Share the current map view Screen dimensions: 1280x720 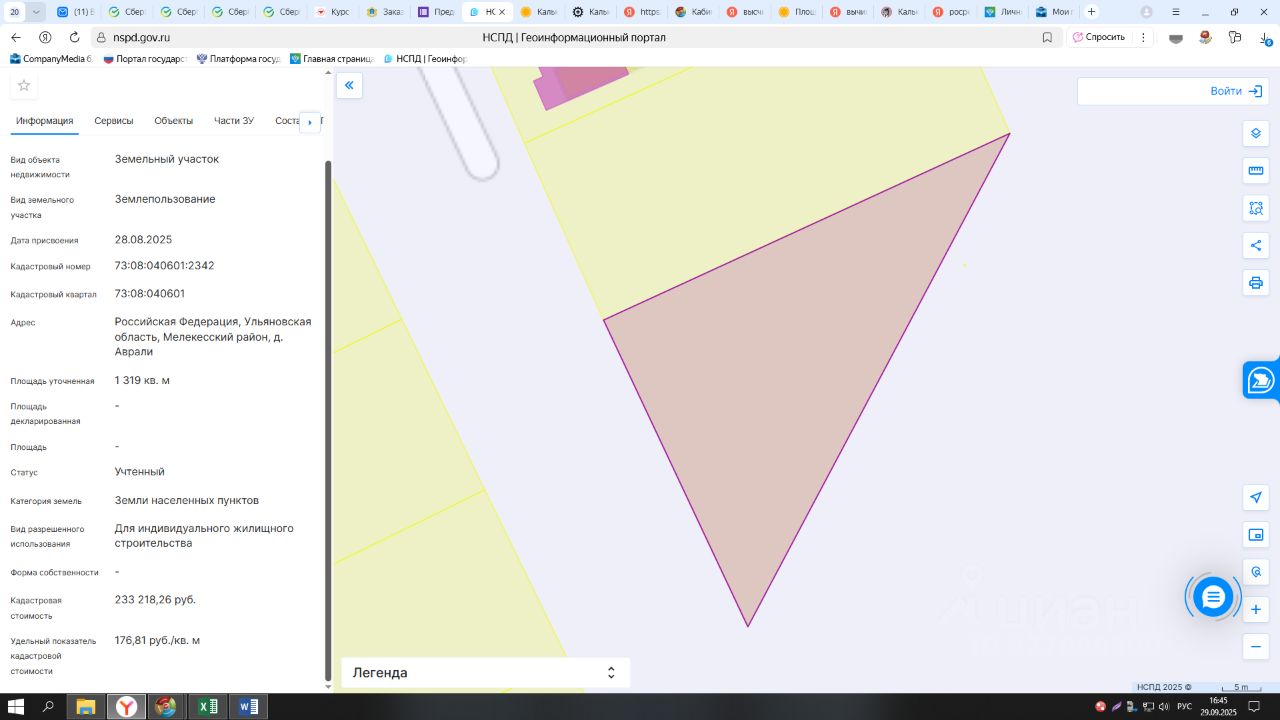click(1256, 245)
